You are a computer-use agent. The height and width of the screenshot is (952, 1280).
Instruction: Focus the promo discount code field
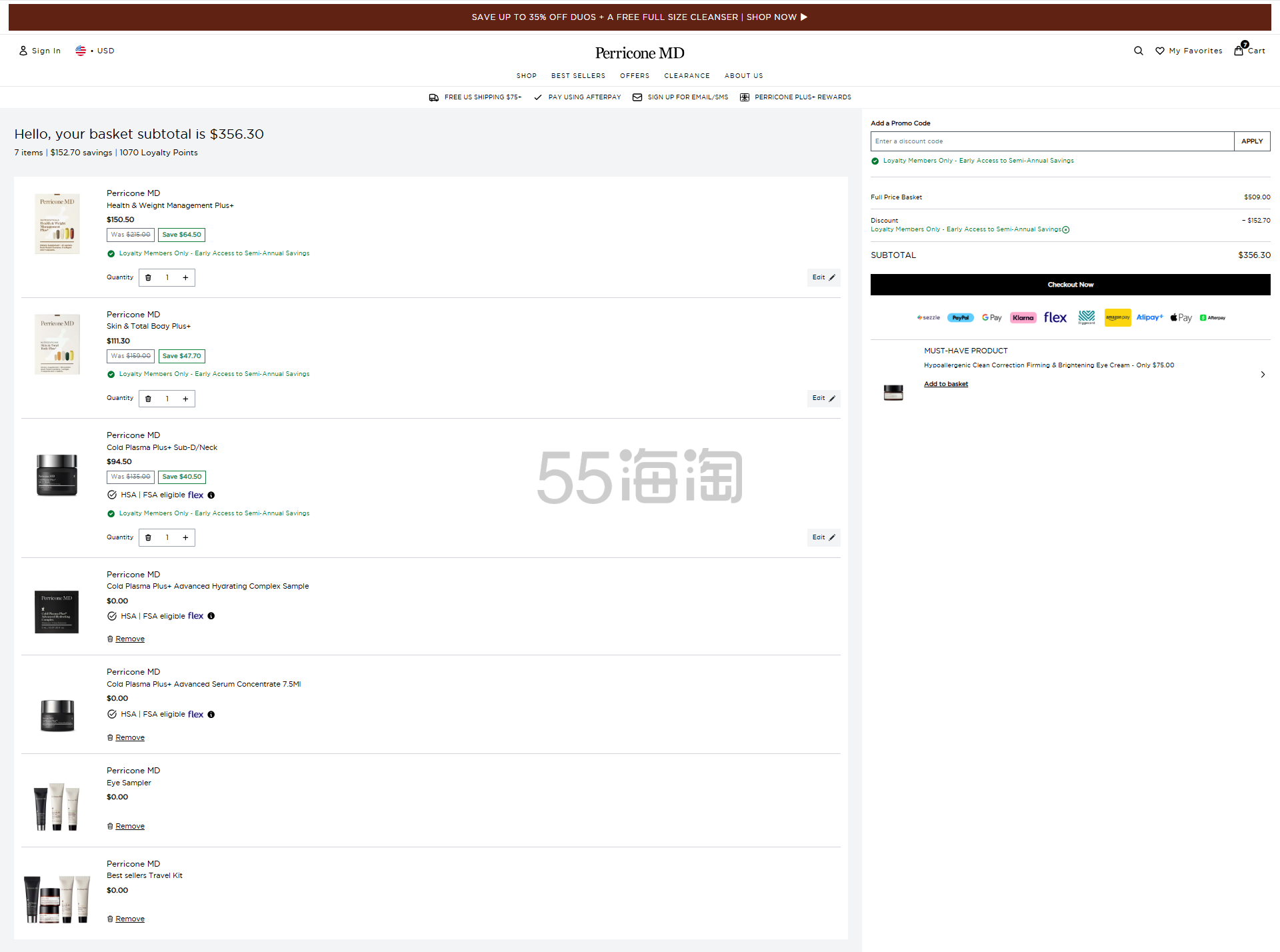[1052, 141]
